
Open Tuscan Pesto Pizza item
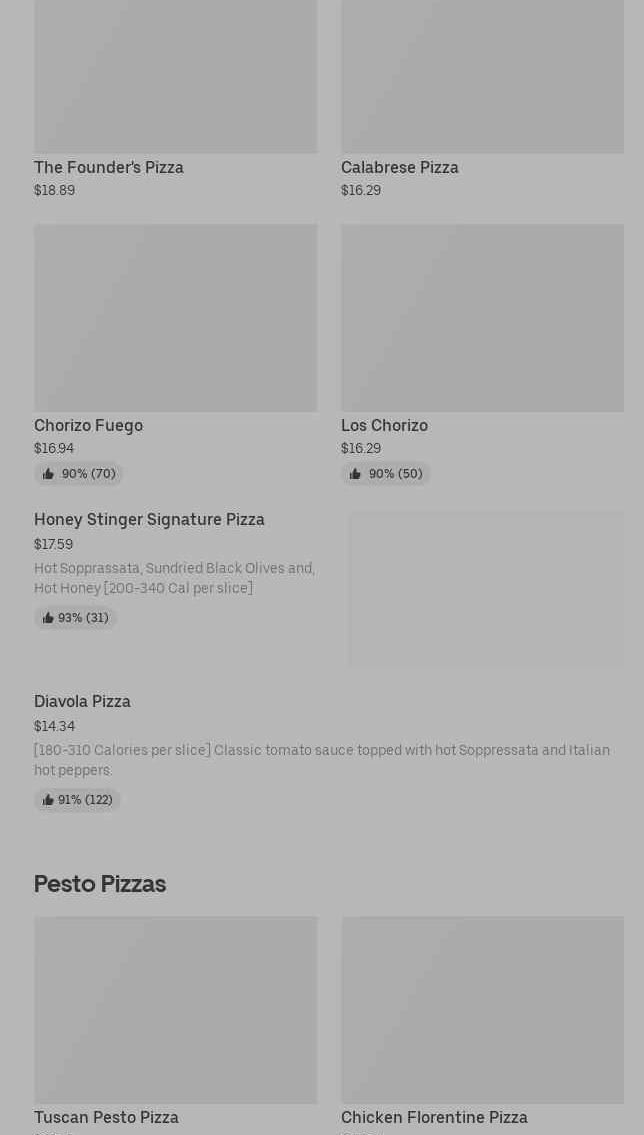[x=106, y=1117]
